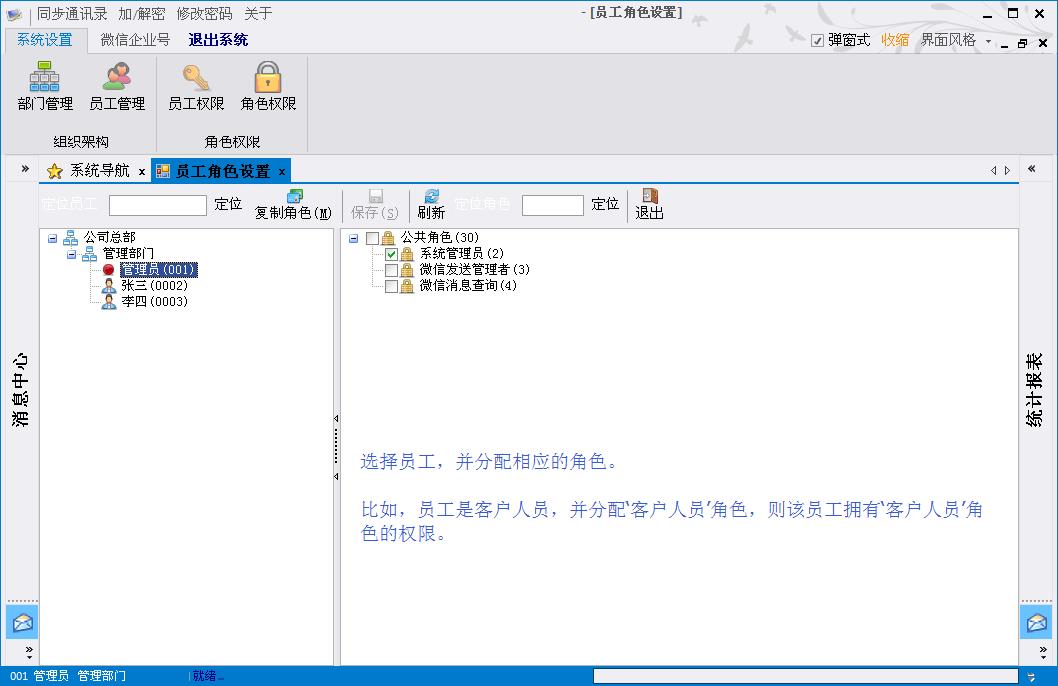Check the 微信发送管理者 role checkbox
1058x686 pixels.
pos(392,270)
